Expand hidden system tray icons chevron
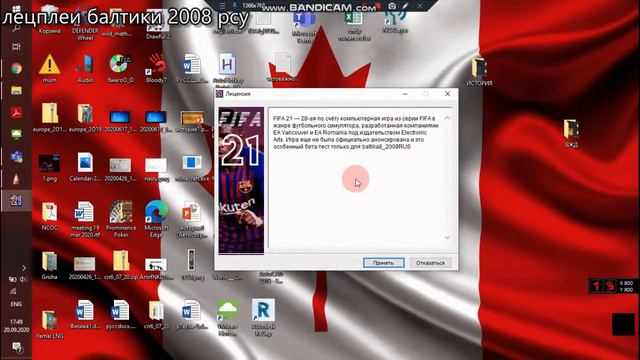 coord(24,268)
